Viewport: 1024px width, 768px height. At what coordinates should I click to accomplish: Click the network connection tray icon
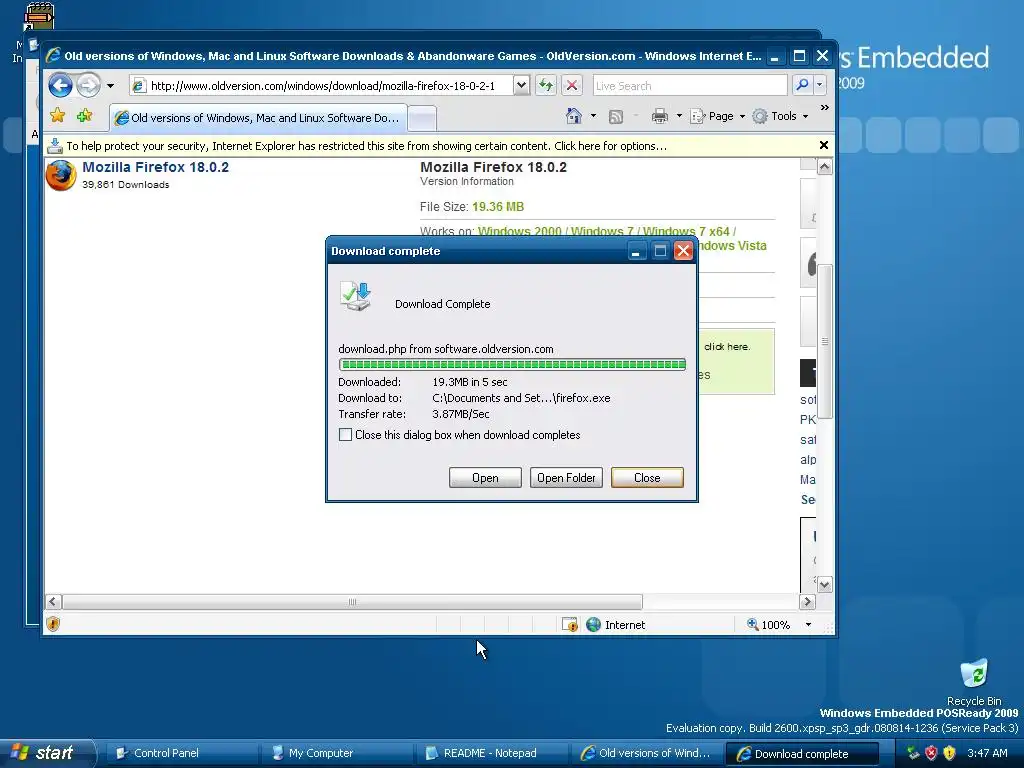click(x=913, y=753)
